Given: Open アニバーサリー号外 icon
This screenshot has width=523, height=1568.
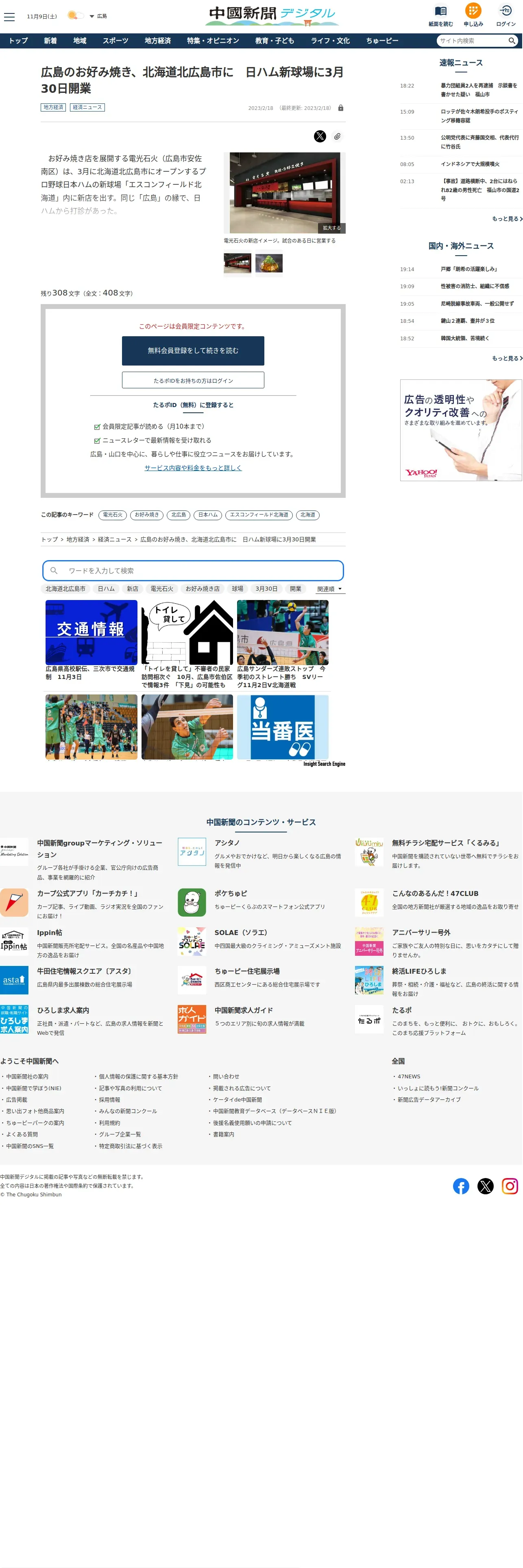Looking at the screenshot, I should [x=369, y=941].
